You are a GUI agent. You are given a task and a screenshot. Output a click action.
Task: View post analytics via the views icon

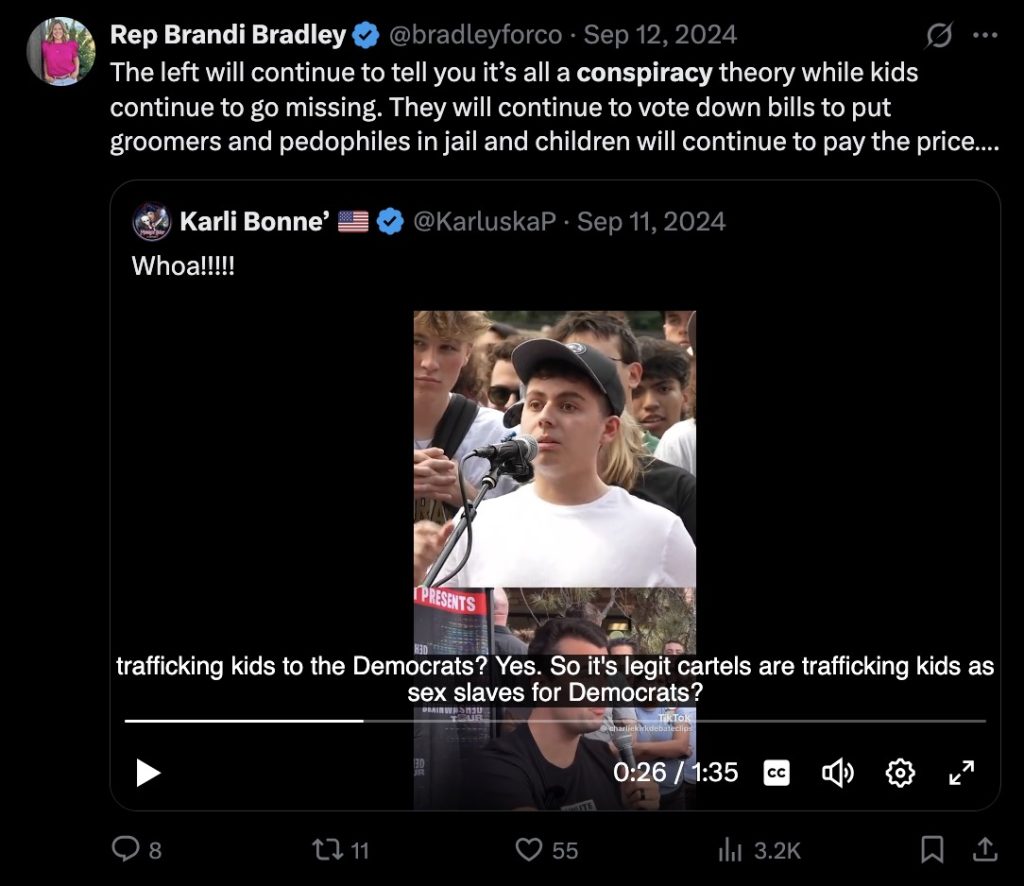pyautogui.click(x=729, y=850)
